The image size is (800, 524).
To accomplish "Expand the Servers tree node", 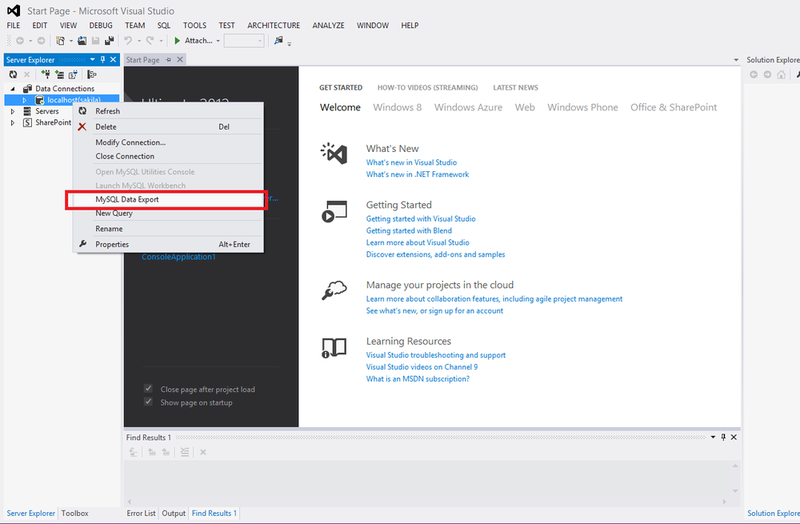I will (13, 111).
